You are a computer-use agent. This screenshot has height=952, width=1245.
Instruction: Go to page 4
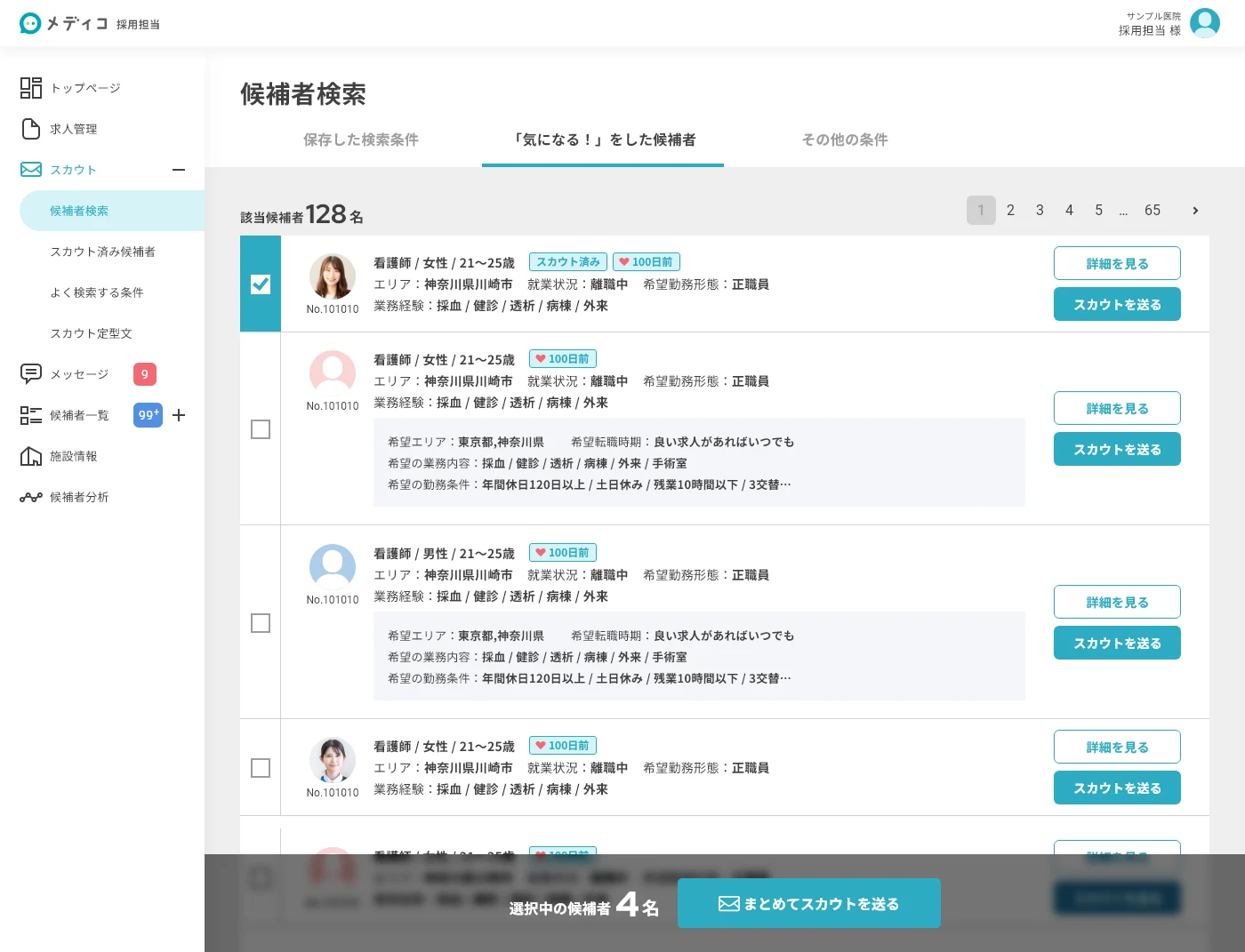coord(1069,211)
